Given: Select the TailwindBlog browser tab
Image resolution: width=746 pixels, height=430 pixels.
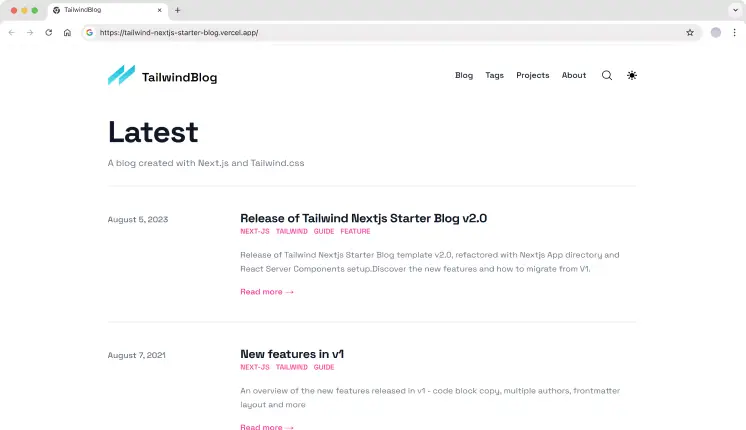Looking at the screenshot, I should 108,10.
